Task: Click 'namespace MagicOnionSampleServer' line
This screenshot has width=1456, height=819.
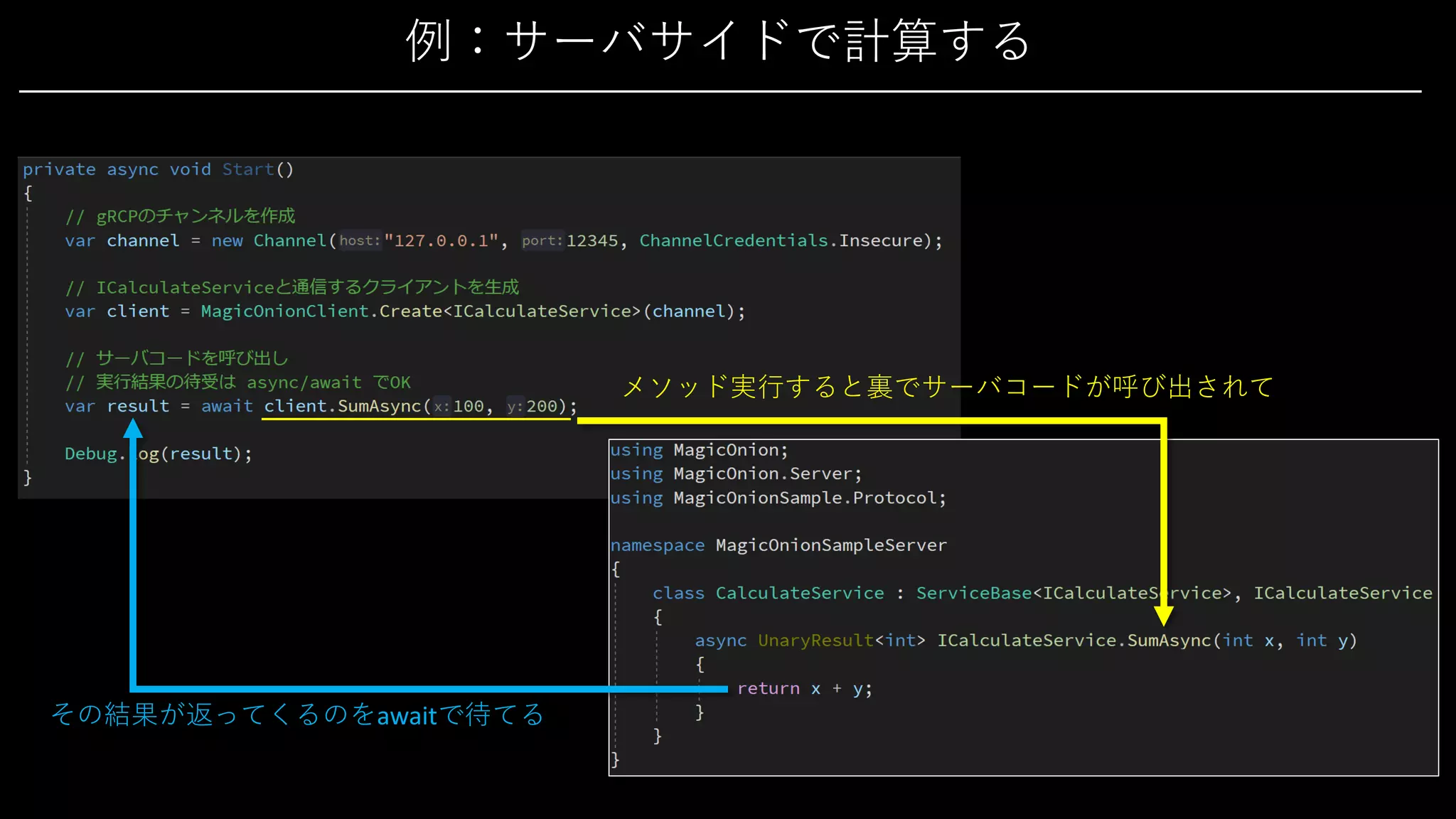Action: (778, 545)
